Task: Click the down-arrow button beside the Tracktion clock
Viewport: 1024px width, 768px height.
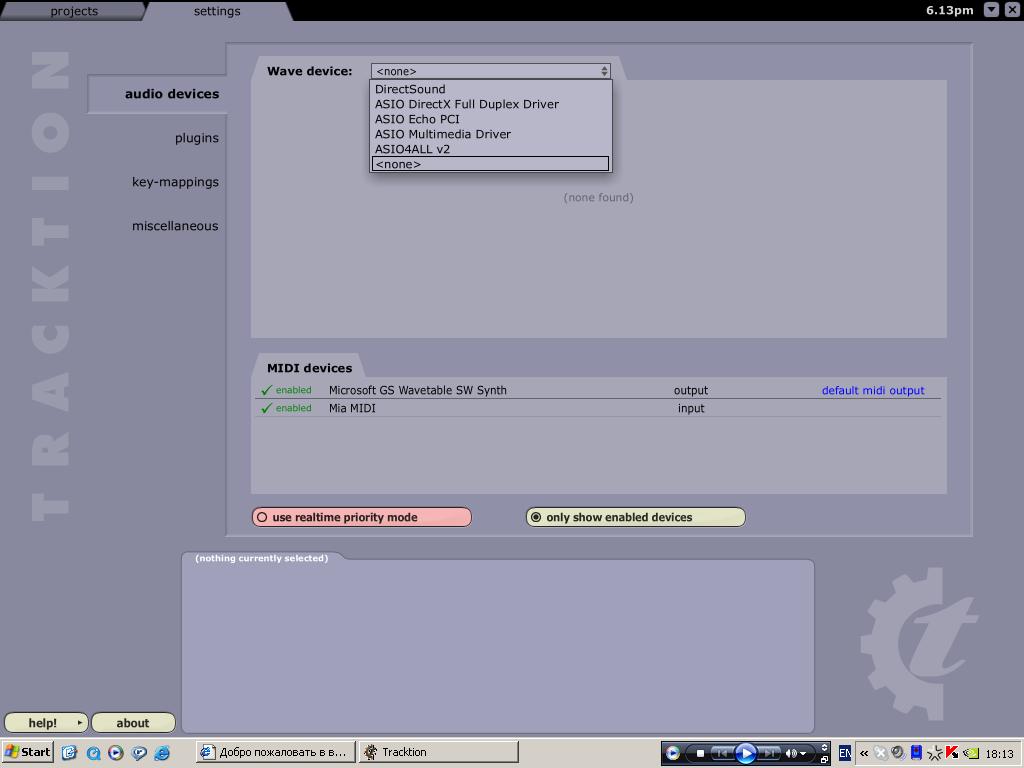Action: [x=991, y=10]
